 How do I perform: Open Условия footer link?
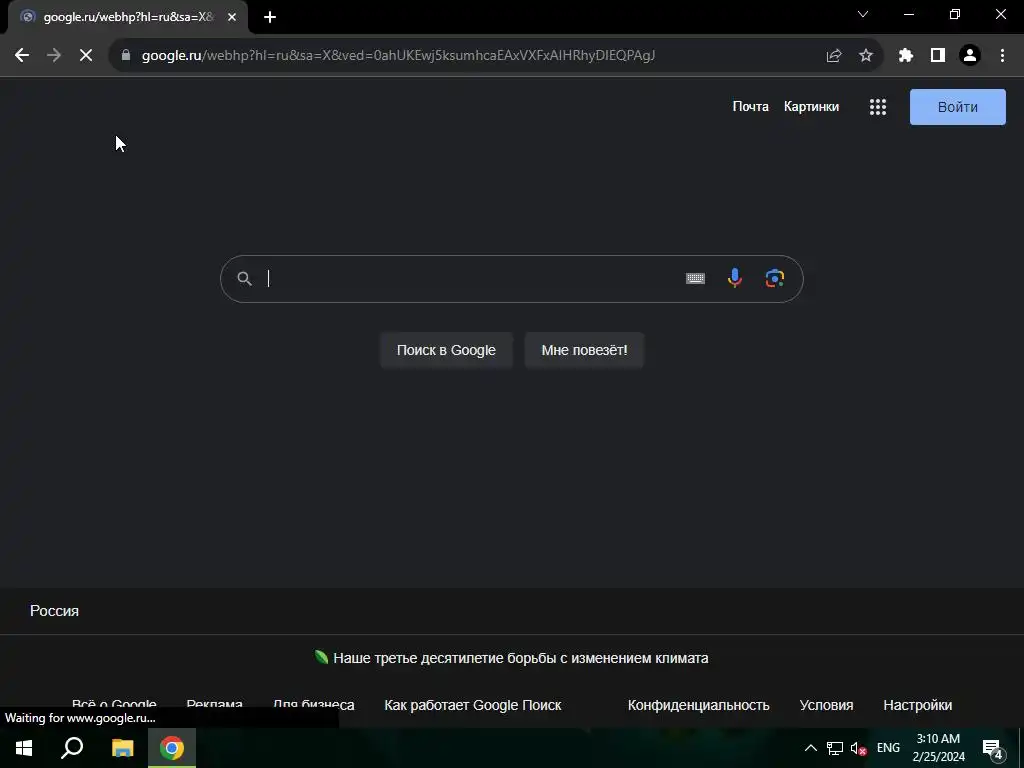[x=826, y=705]
